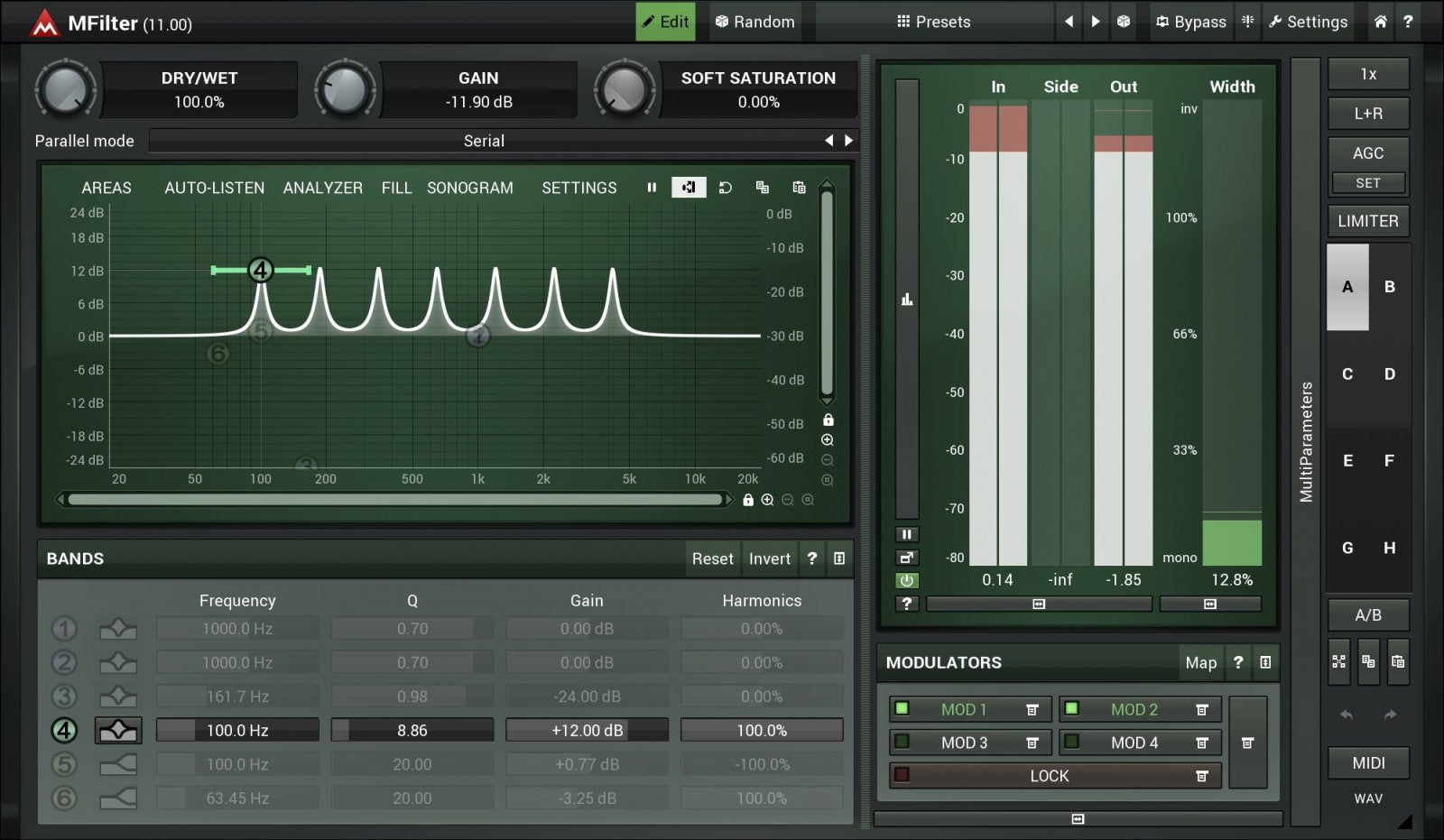Viewport: 1444px width, 840px height.
Task: Open band 4 filter type icon
Action: coord(118,730)
